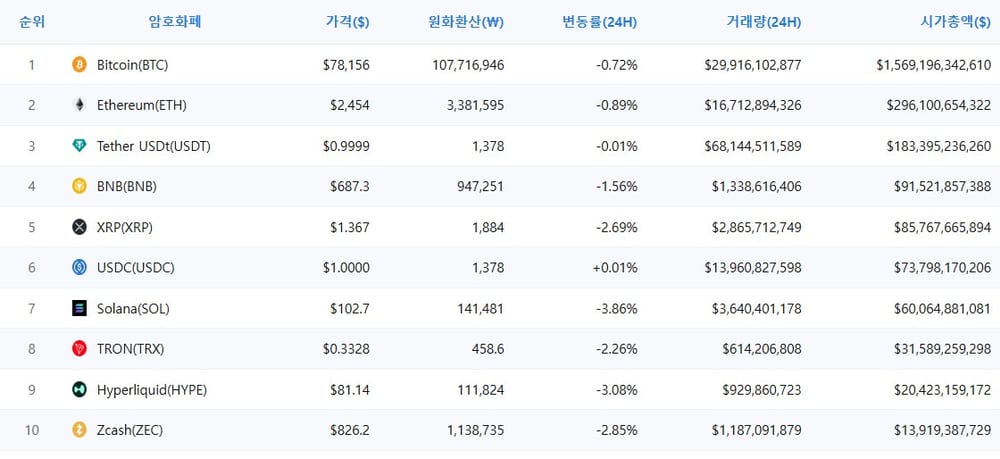Open the Ethereum(ETH) name link
Image resolution: width=1000 pixels, height=459 pixels.
142,106
